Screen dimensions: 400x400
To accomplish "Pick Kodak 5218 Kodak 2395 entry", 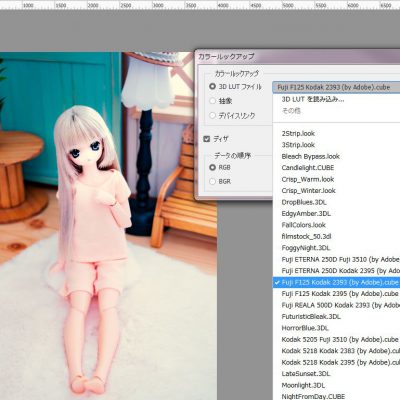I will click(341, 362).
